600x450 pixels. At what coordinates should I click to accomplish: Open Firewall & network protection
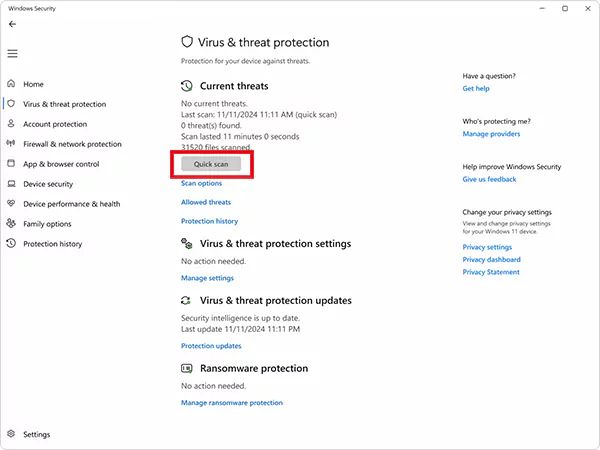click(72, 144)
